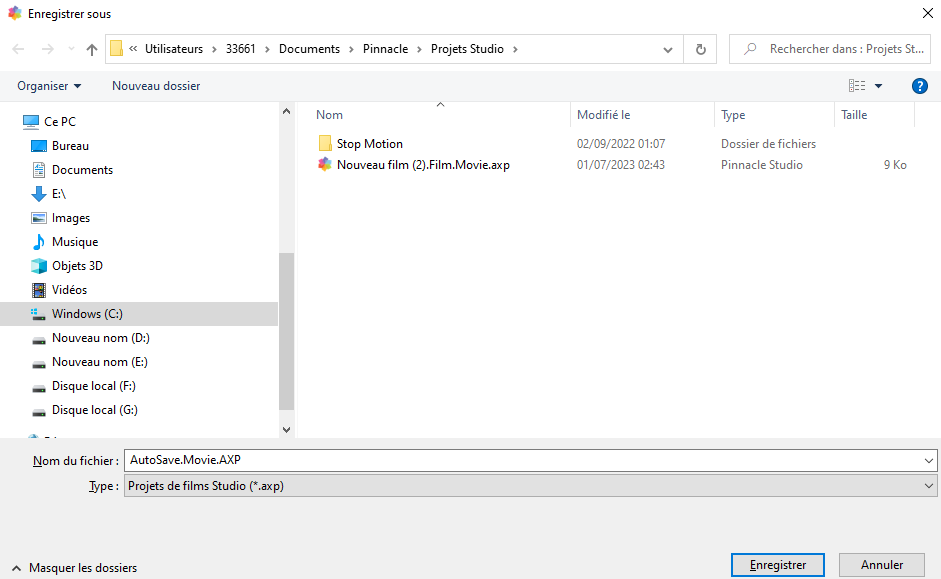This screenshot has width=941, height=579.
Task: Go back with the left arrow
Action: pos(19,49)
